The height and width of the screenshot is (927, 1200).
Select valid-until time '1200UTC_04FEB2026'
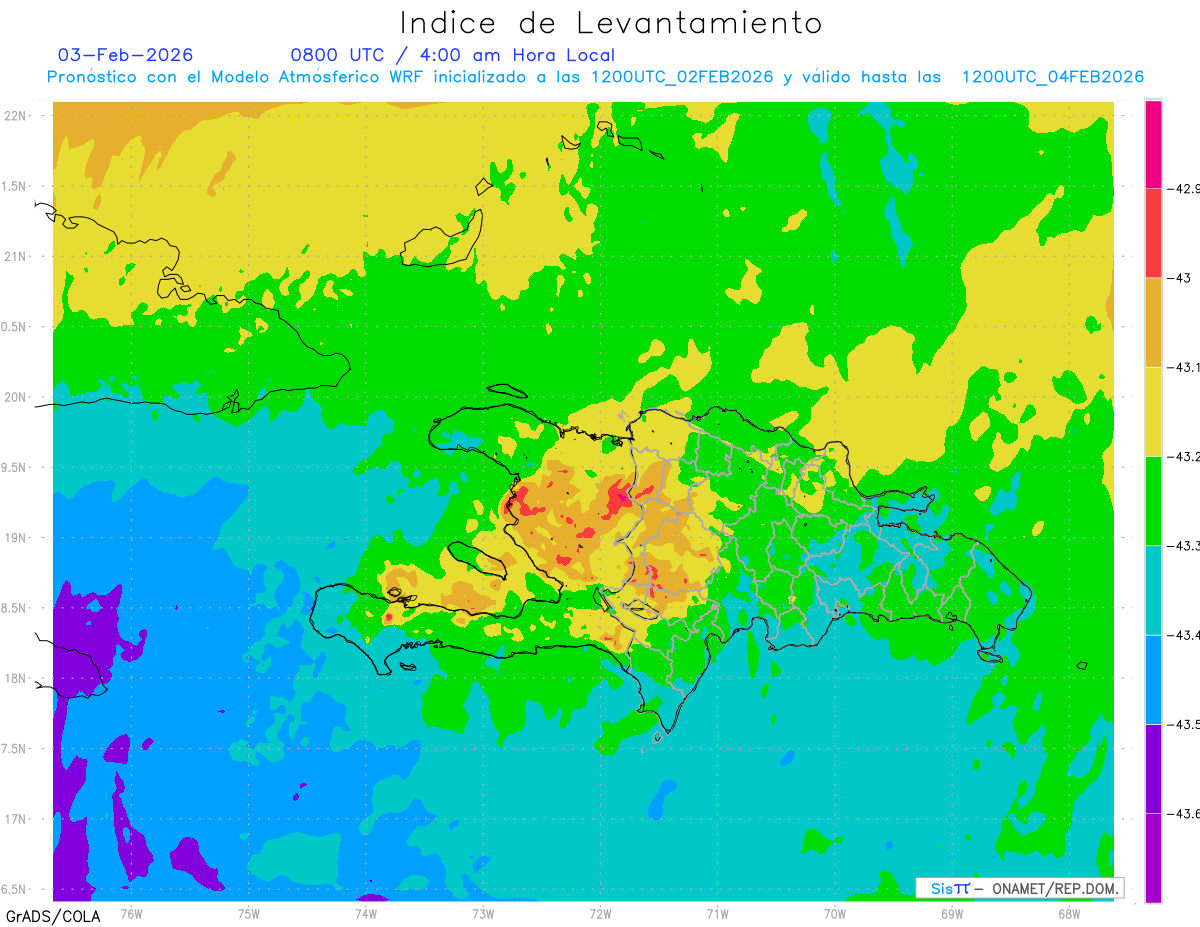click(1053, 77)
